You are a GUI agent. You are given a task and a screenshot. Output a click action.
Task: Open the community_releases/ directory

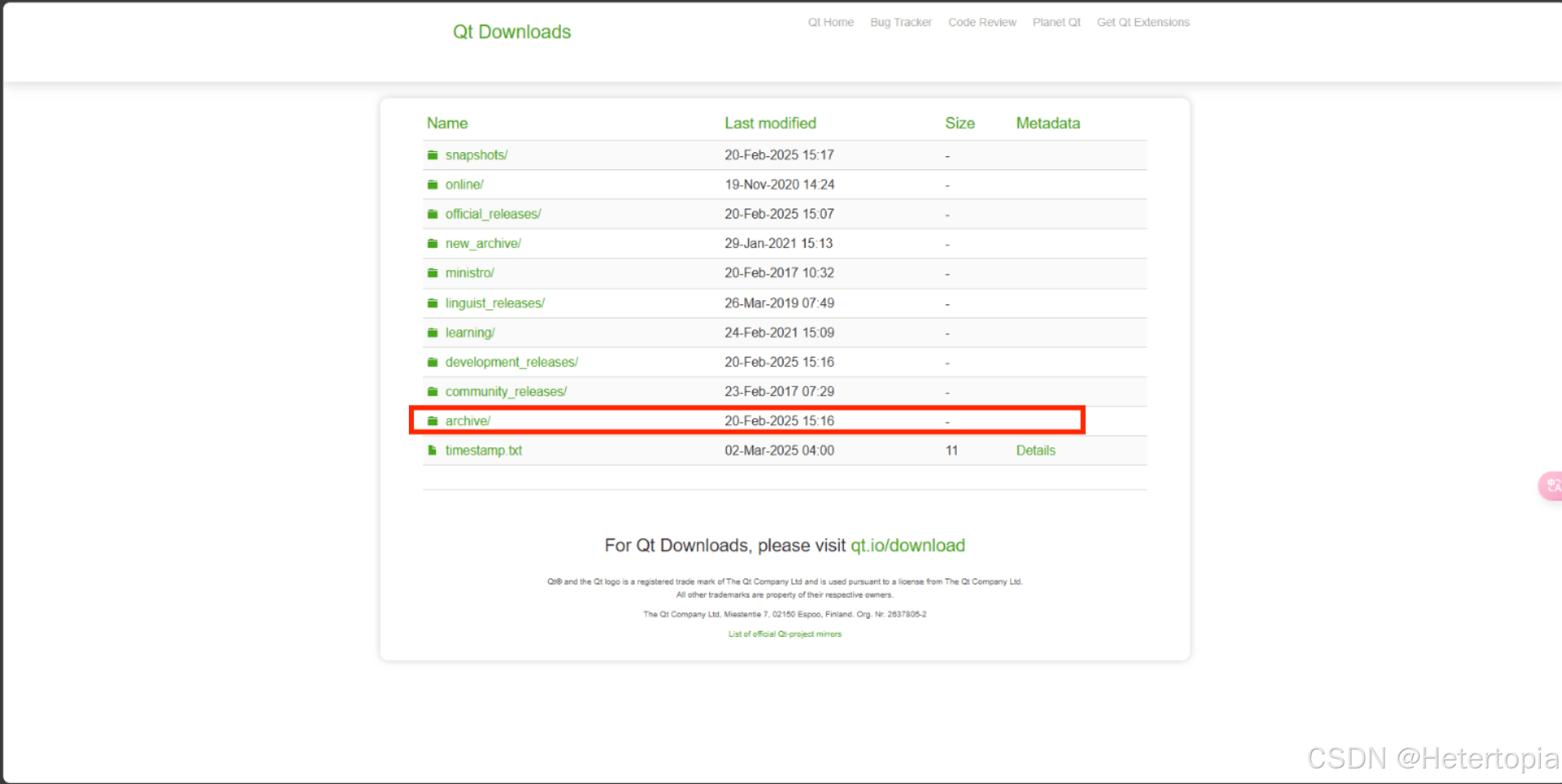505,392
